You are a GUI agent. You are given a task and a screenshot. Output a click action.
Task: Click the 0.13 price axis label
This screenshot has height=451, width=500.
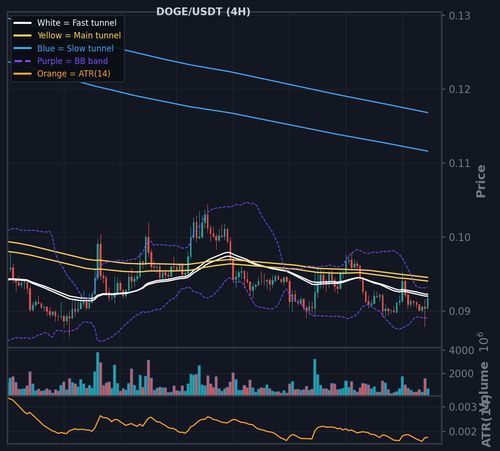pos(459,16)
